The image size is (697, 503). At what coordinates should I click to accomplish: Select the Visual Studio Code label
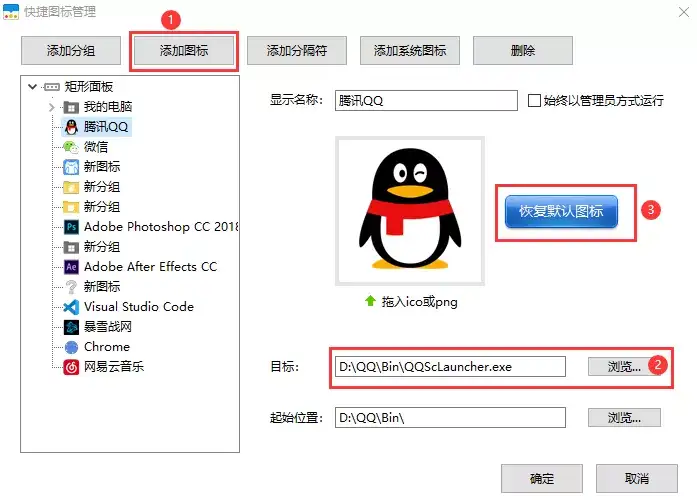coord(139,307)
